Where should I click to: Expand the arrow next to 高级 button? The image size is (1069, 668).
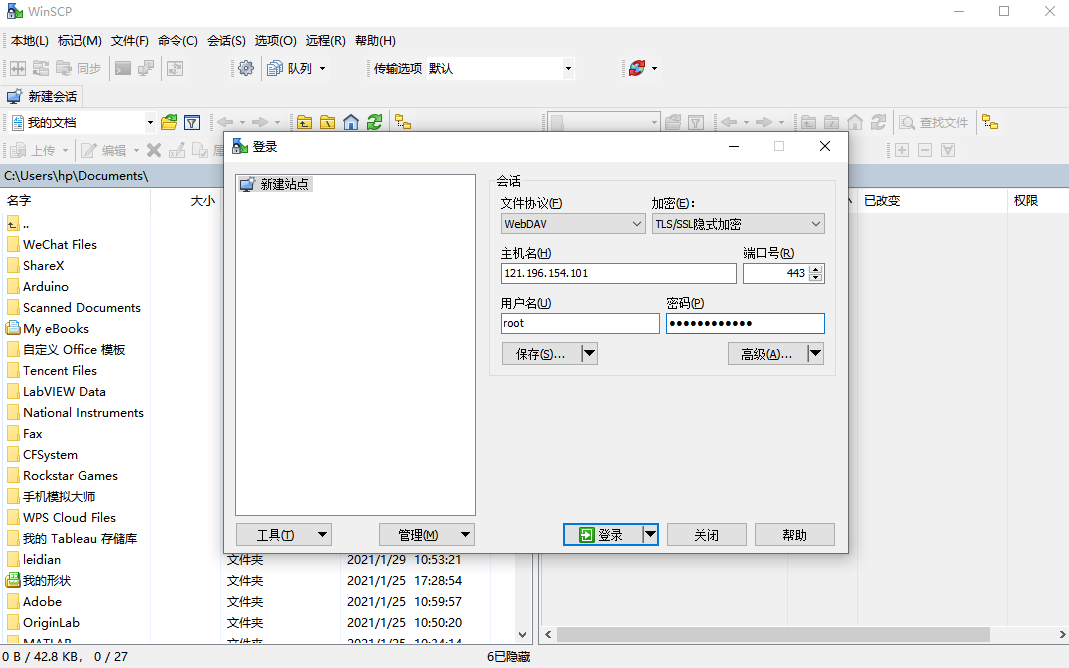[x=815, y=354]
